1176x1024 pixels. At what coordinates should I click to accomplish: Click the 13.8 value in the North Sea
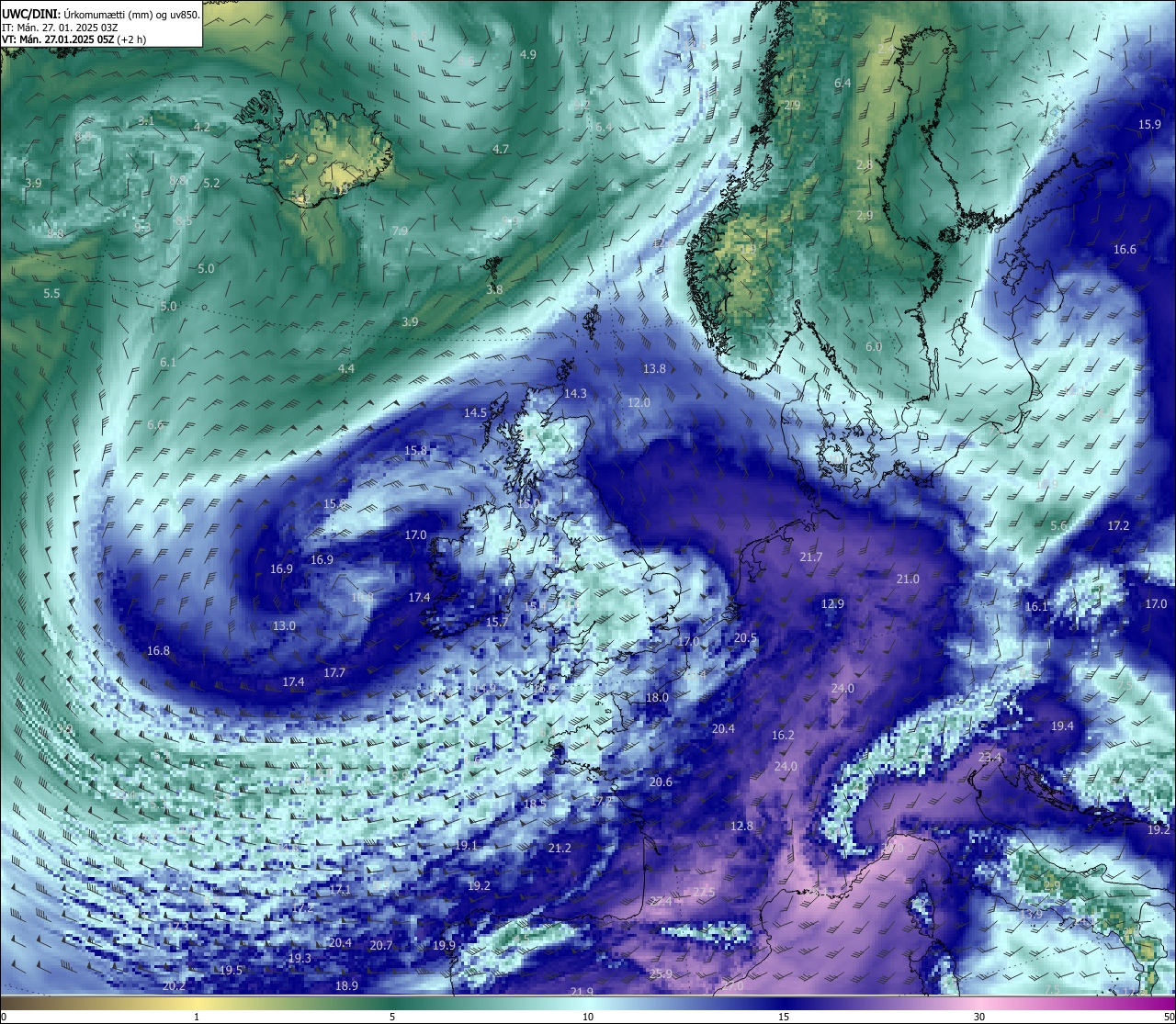tap(654, 368)
